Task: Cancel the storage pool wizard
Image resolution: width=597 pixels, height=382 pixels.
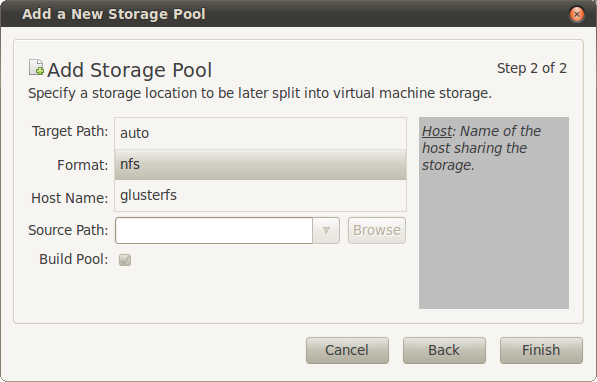Action: (x=347, y=350)
